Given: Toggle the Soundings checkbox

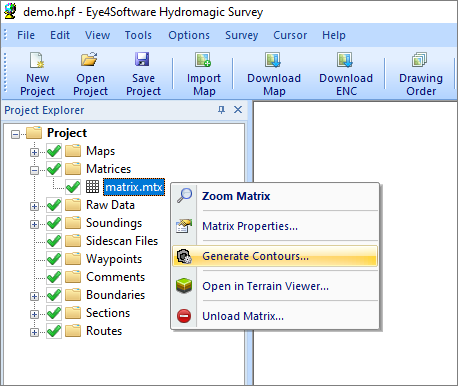Looking at the screenshot, I should pos(54,223).
